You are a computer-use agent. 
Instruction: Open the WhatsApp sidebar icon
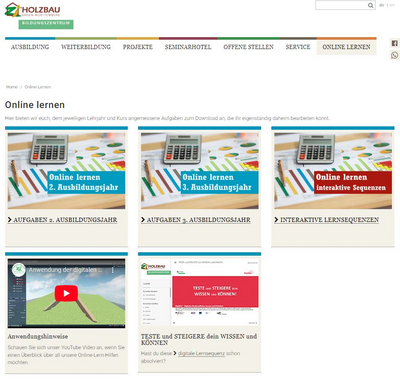click(x=395, y=55)
